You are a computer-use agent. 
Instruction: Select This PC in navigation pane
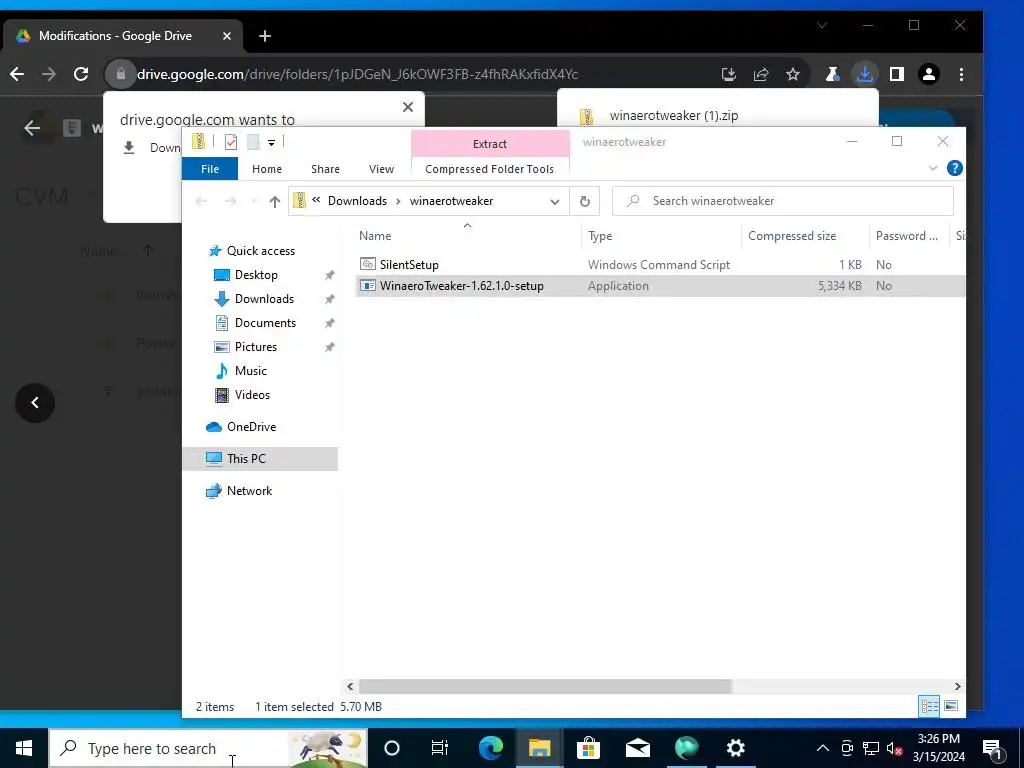[260, 458]
